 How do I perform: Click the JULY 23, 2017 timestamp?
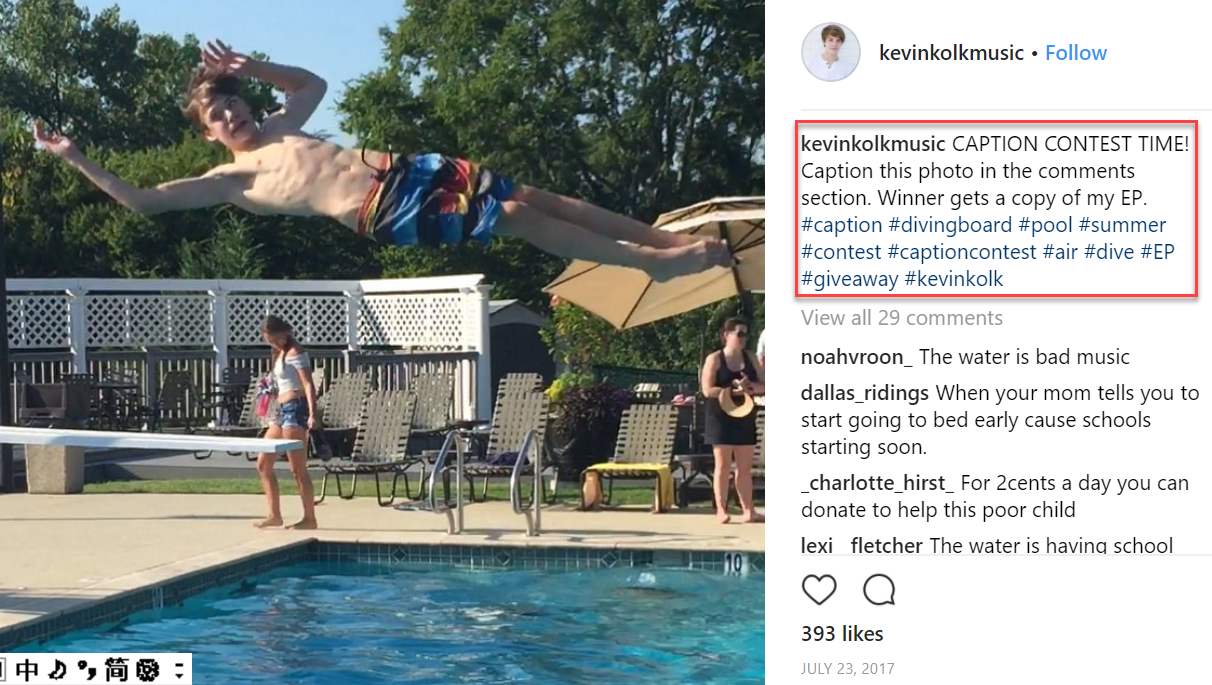847,668
